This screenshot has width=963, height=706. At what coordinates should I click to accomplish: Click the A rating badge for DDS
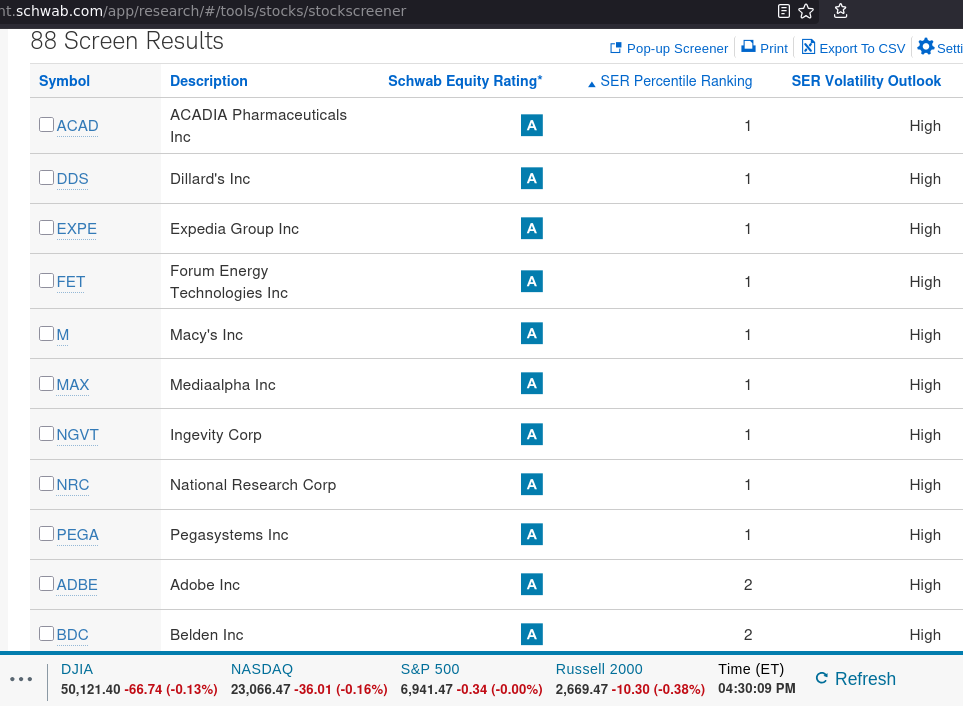tap(532, 179)
